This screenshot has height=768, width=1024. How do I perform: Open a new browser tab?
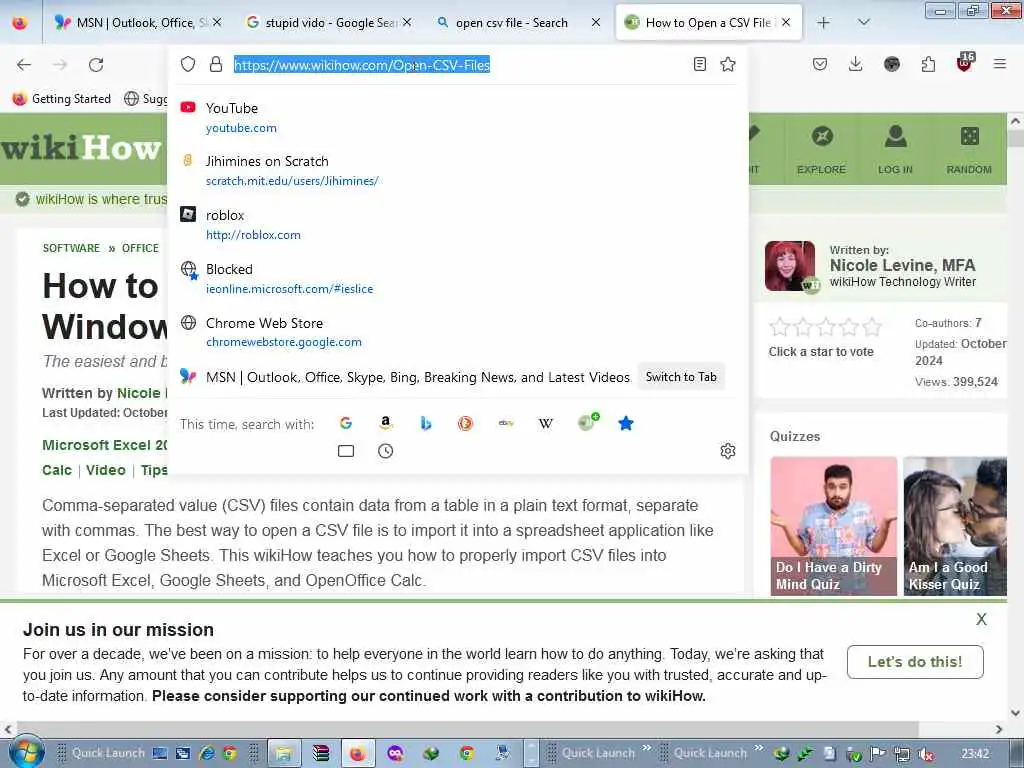click(x=823, y=23)
